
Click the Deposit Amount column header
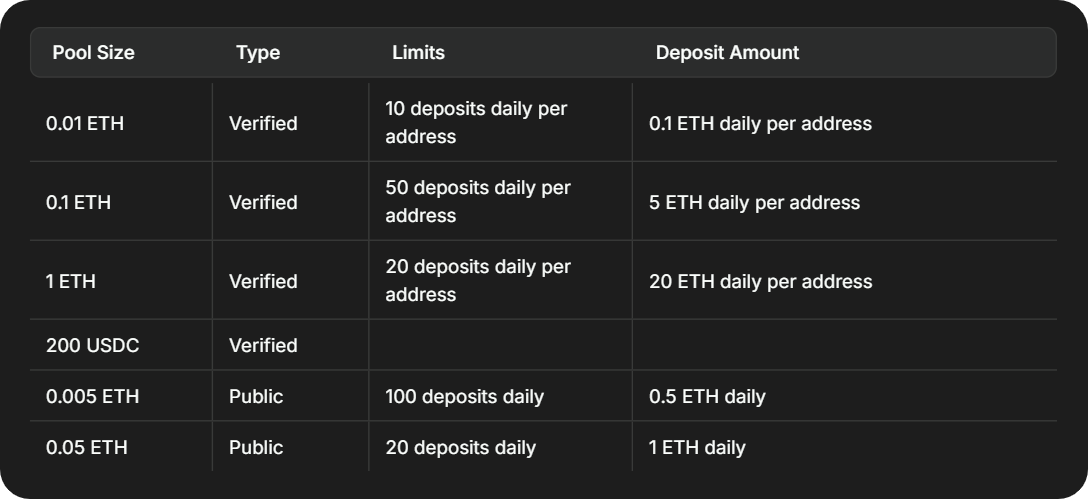[727, 53]
